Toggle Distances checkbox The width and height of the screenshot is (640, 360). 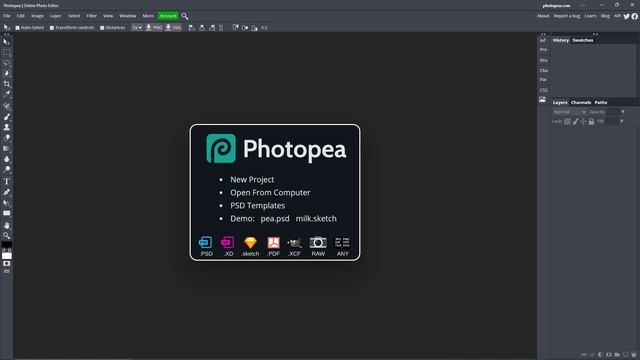[102, 28]
